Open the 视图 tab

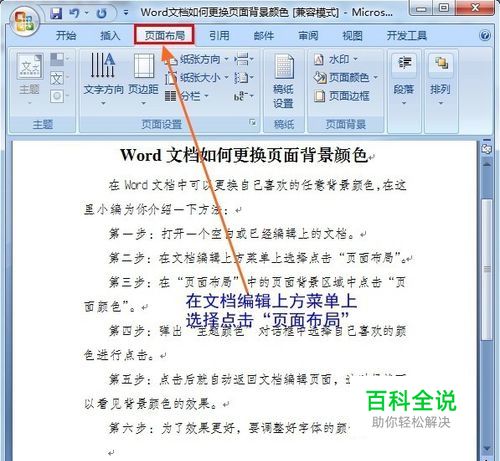352,35
